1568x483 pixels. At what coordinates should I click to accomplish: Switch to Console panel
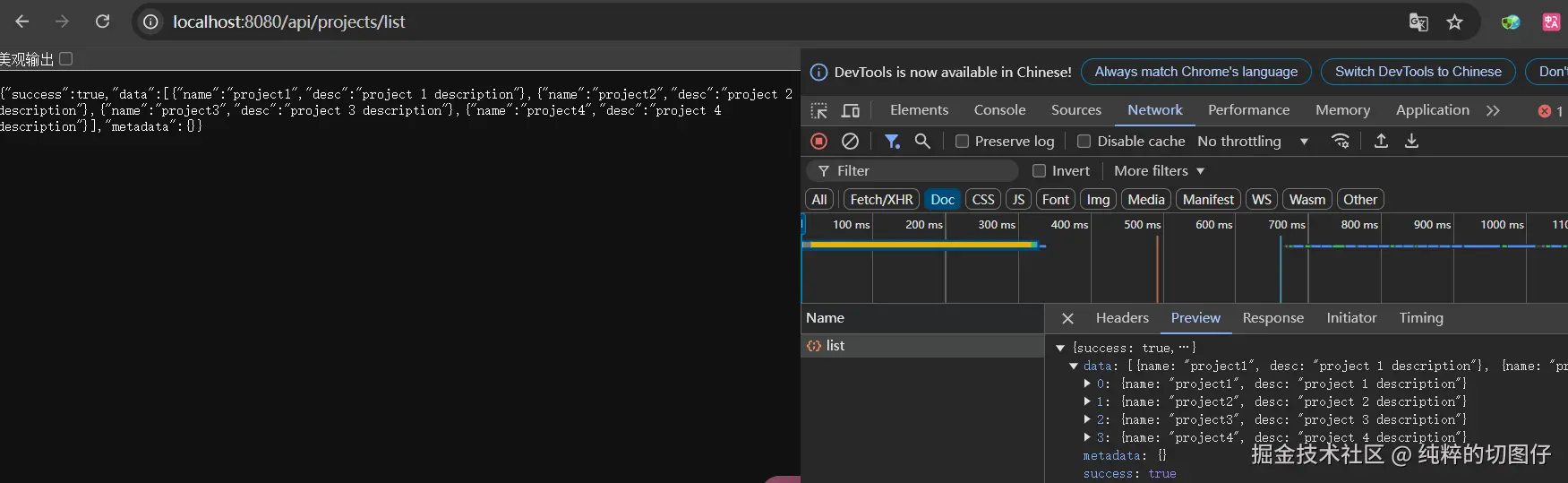coord(999,110)
